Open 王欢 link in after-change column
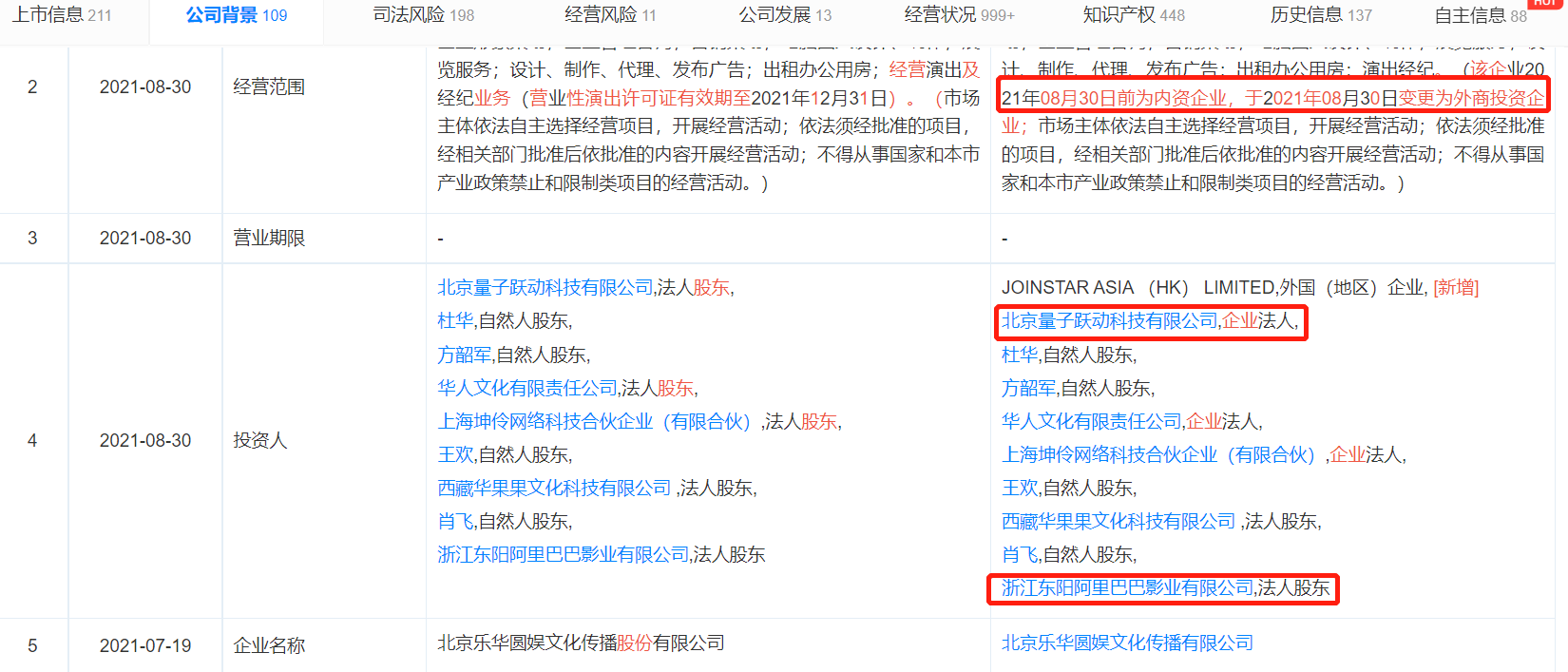 (1020, 488)
